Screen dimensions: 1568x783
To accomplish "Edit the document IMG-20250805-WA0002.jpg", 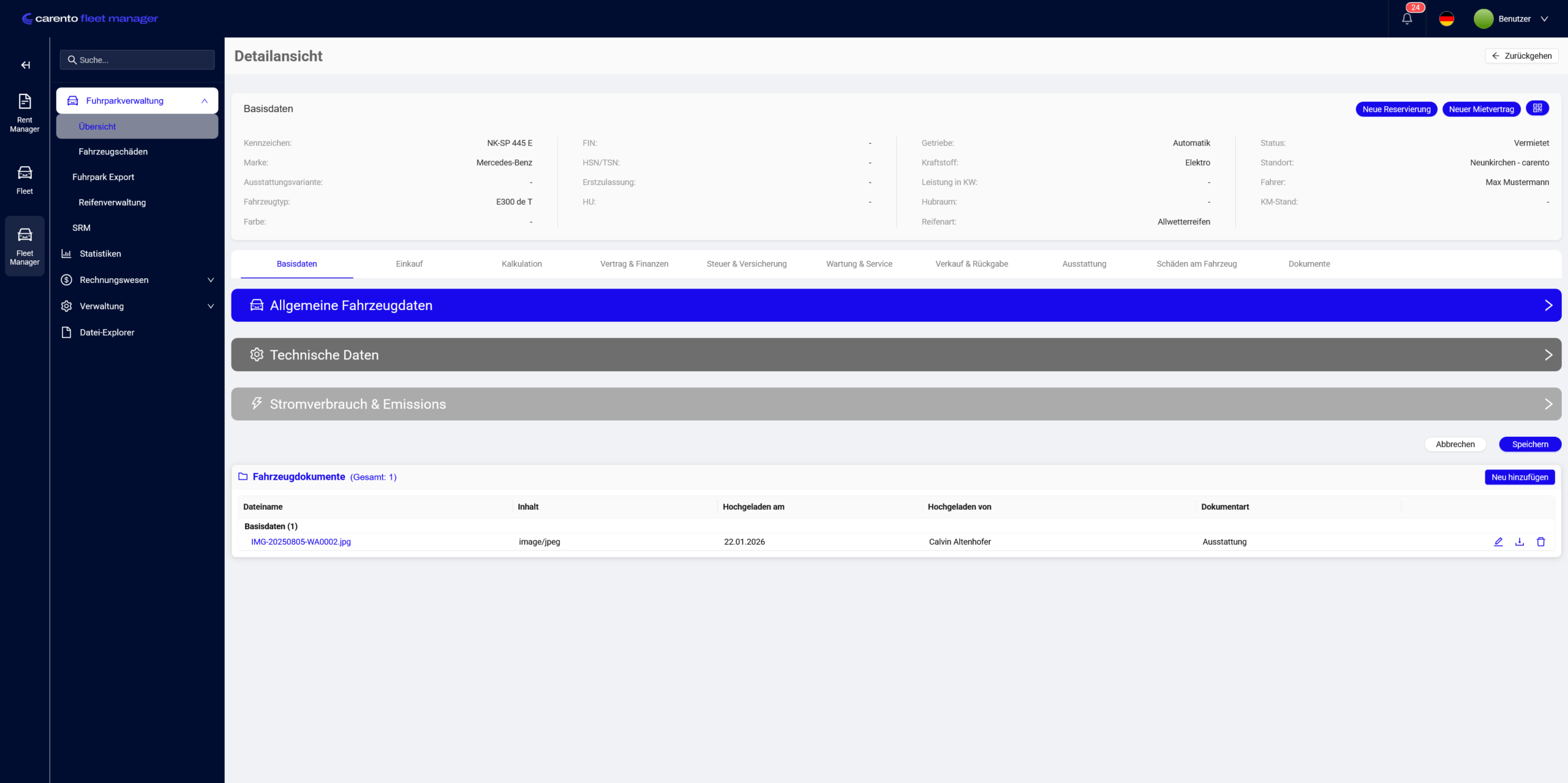I will coord(1498,542).
